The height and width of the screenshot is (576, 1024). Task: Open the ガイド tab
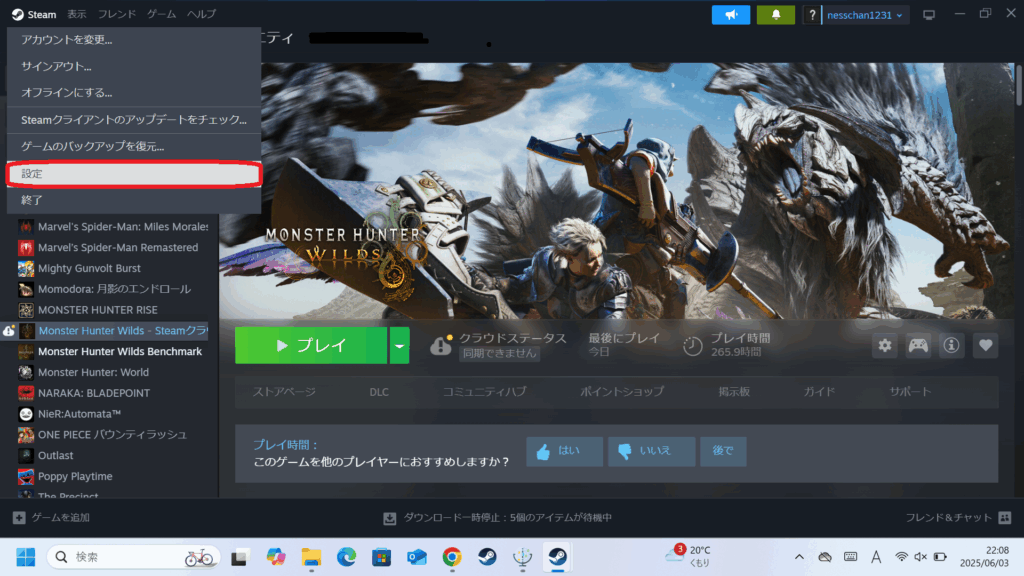pos(820,392)
